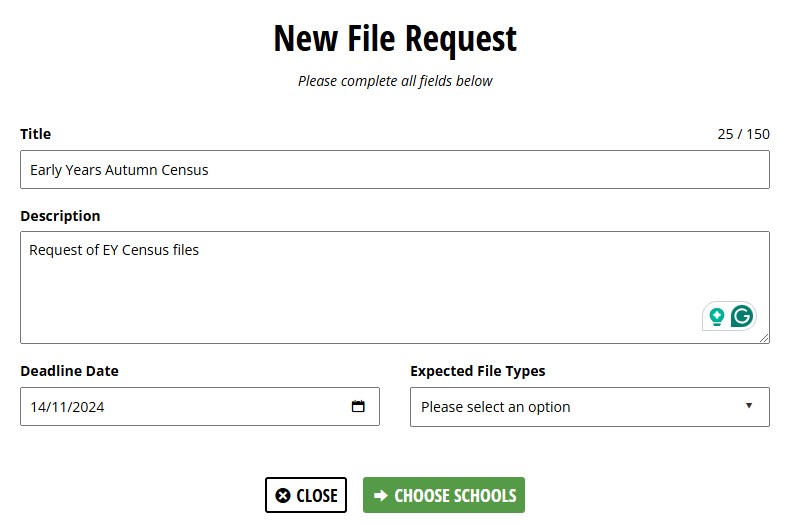Proceed with the Choose Schools button
This screenshot has width=786, height=525.
(x=444, y=495)
